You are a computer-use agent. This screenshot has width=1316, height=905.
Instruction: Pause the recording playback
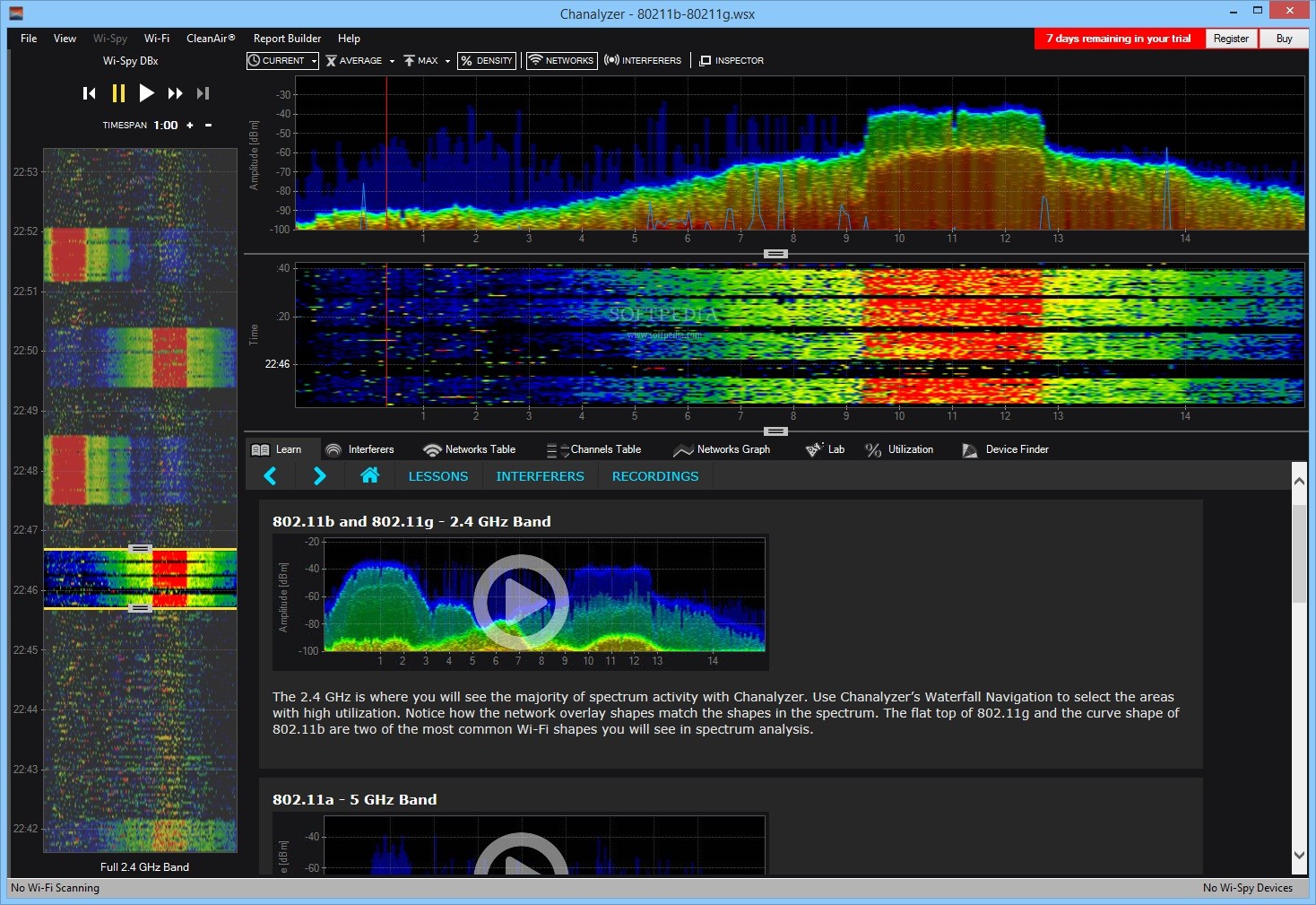(118, 93)
